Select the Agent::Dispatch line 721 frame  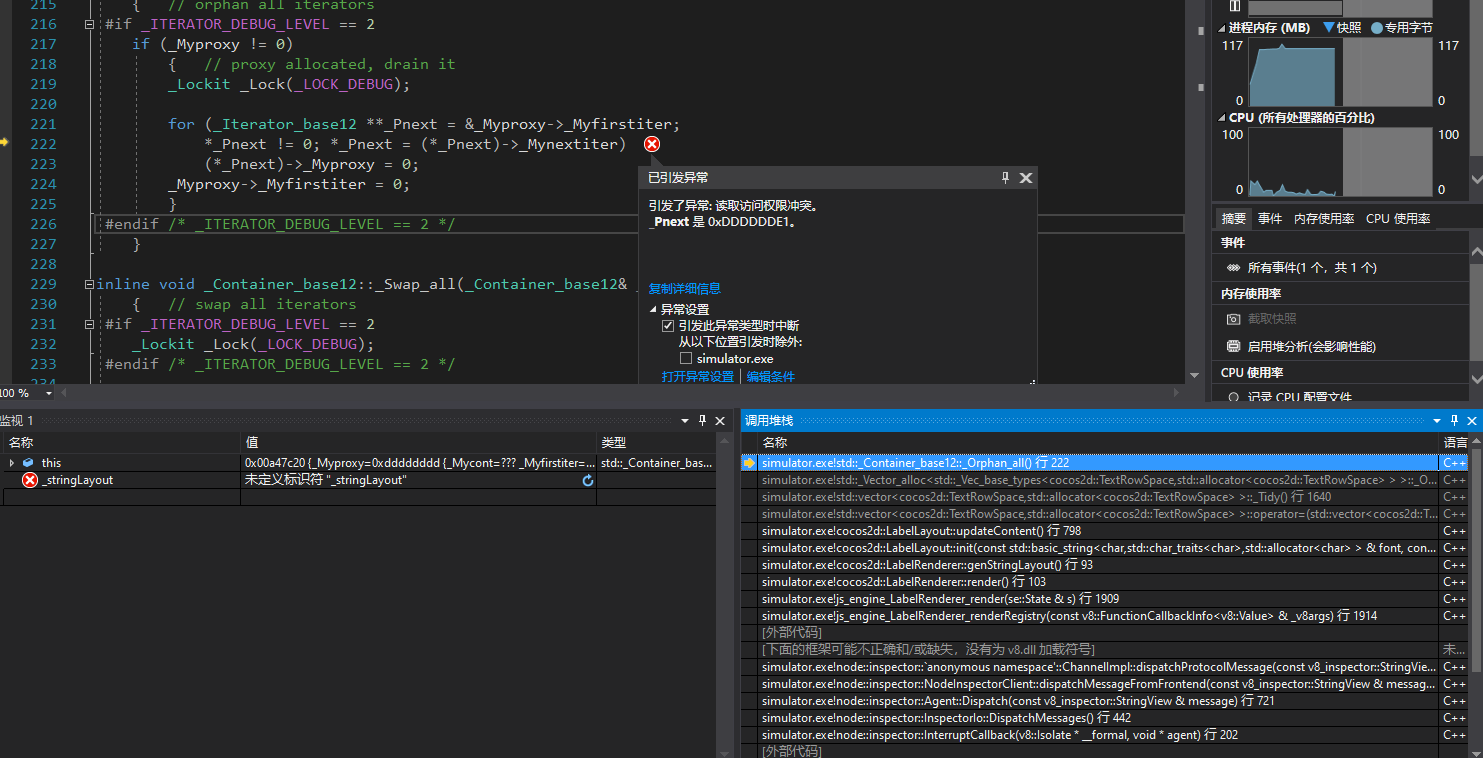point(1098,701)
